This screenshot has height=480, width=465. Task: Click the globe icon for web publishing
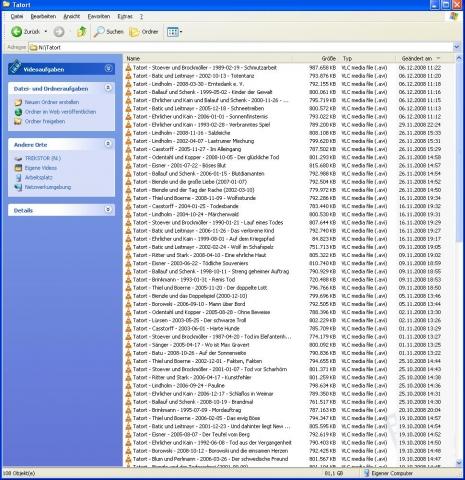pyautogui.click(x=18, y=112)
